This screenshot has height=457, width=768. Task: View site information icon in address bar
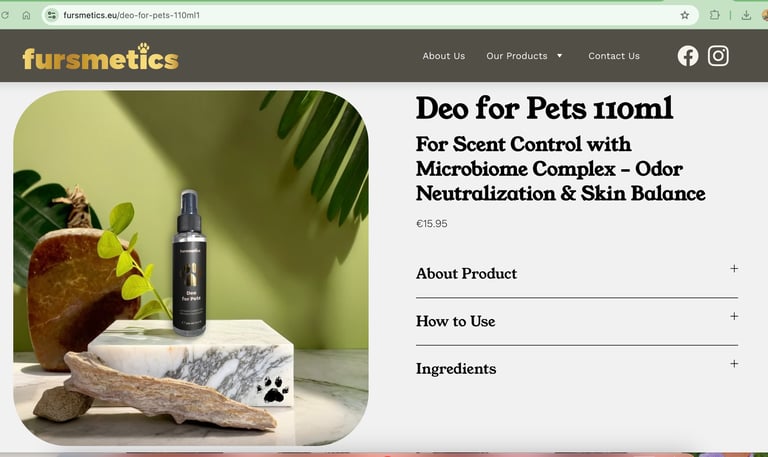(52, 15)
